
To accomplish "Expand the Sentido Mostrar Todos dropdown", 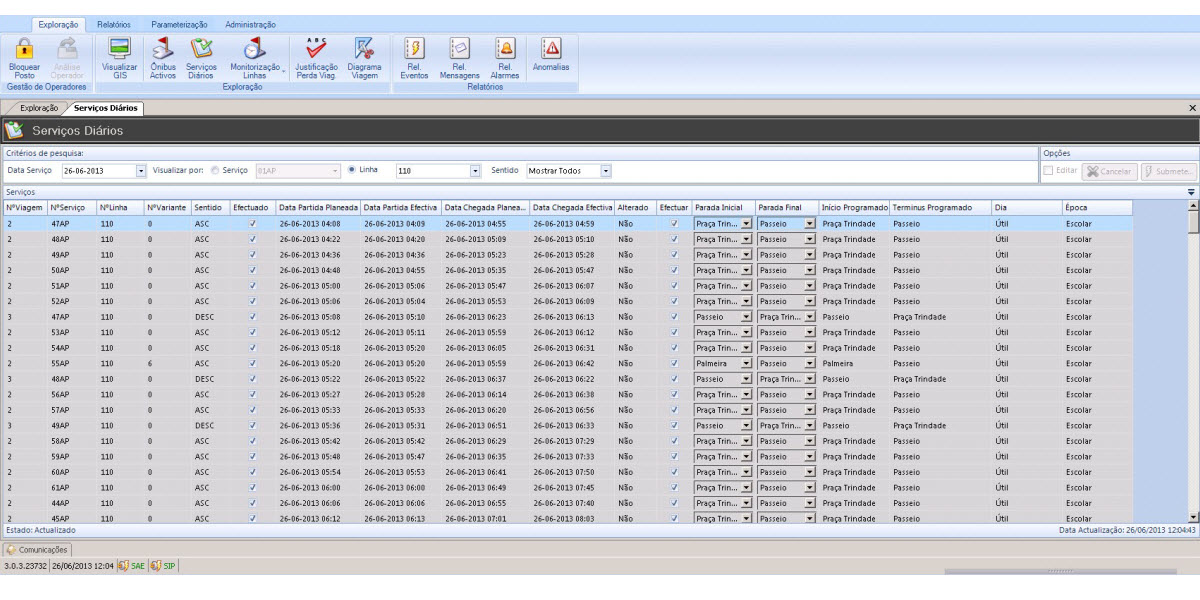I will tap(606, 172).
